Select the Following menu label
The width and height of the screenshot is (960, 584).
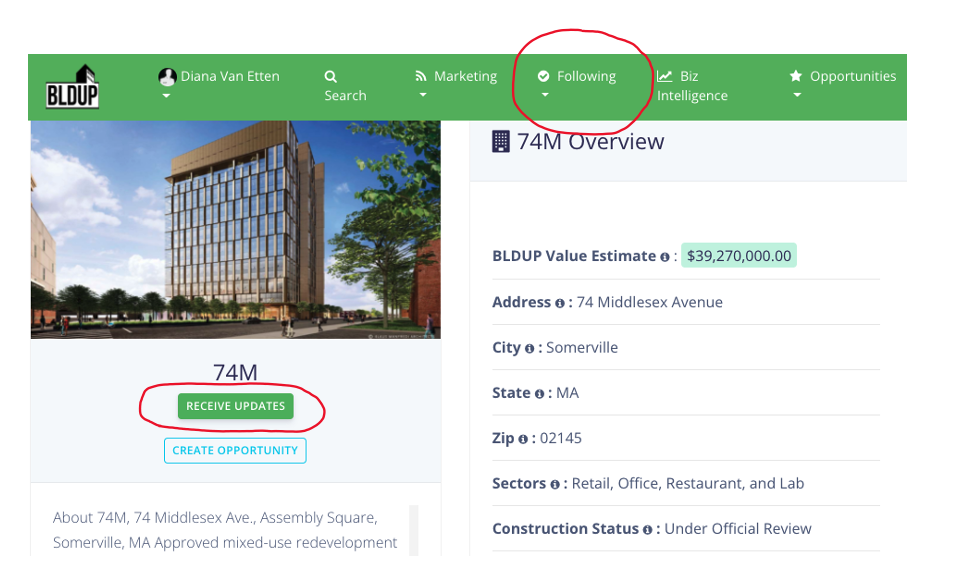point(586,77)
